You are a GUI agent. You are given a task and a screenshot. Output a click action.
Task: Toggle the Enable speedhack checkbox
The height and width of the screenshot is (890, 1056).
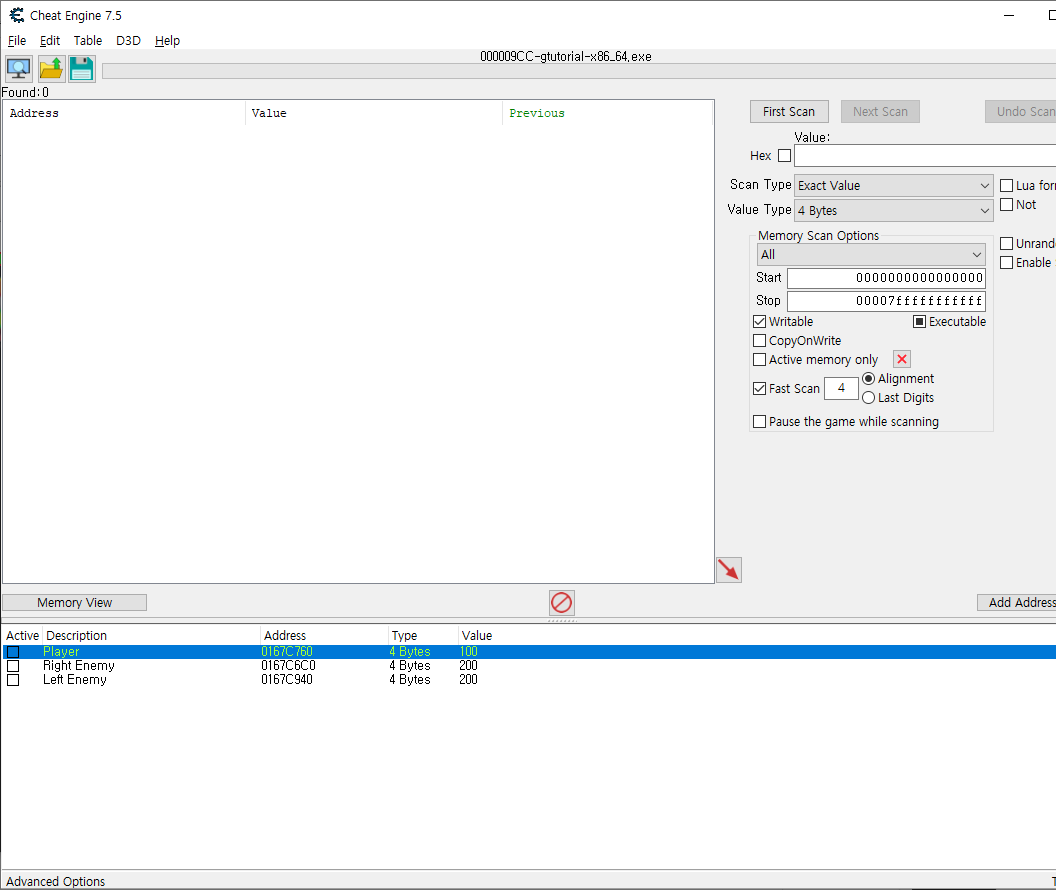click(x=1007, y=263)
